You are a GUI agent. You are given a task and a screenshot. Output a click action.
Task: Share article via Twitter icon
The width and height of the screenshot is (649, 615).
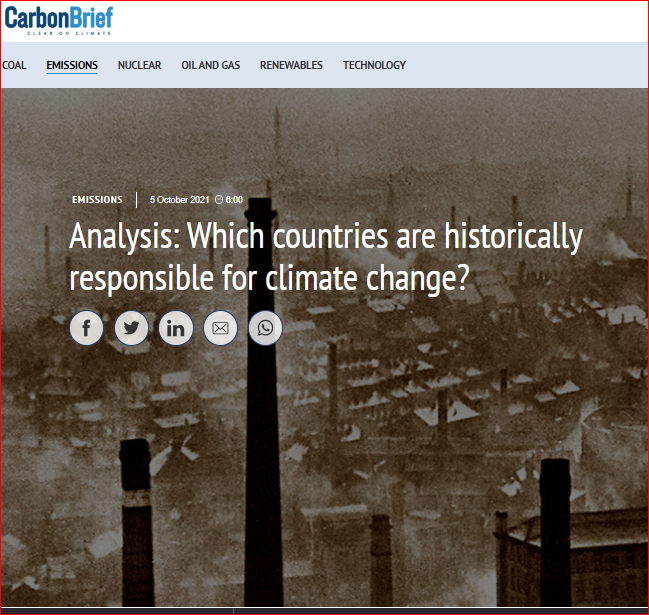click(x=131, y=328)
